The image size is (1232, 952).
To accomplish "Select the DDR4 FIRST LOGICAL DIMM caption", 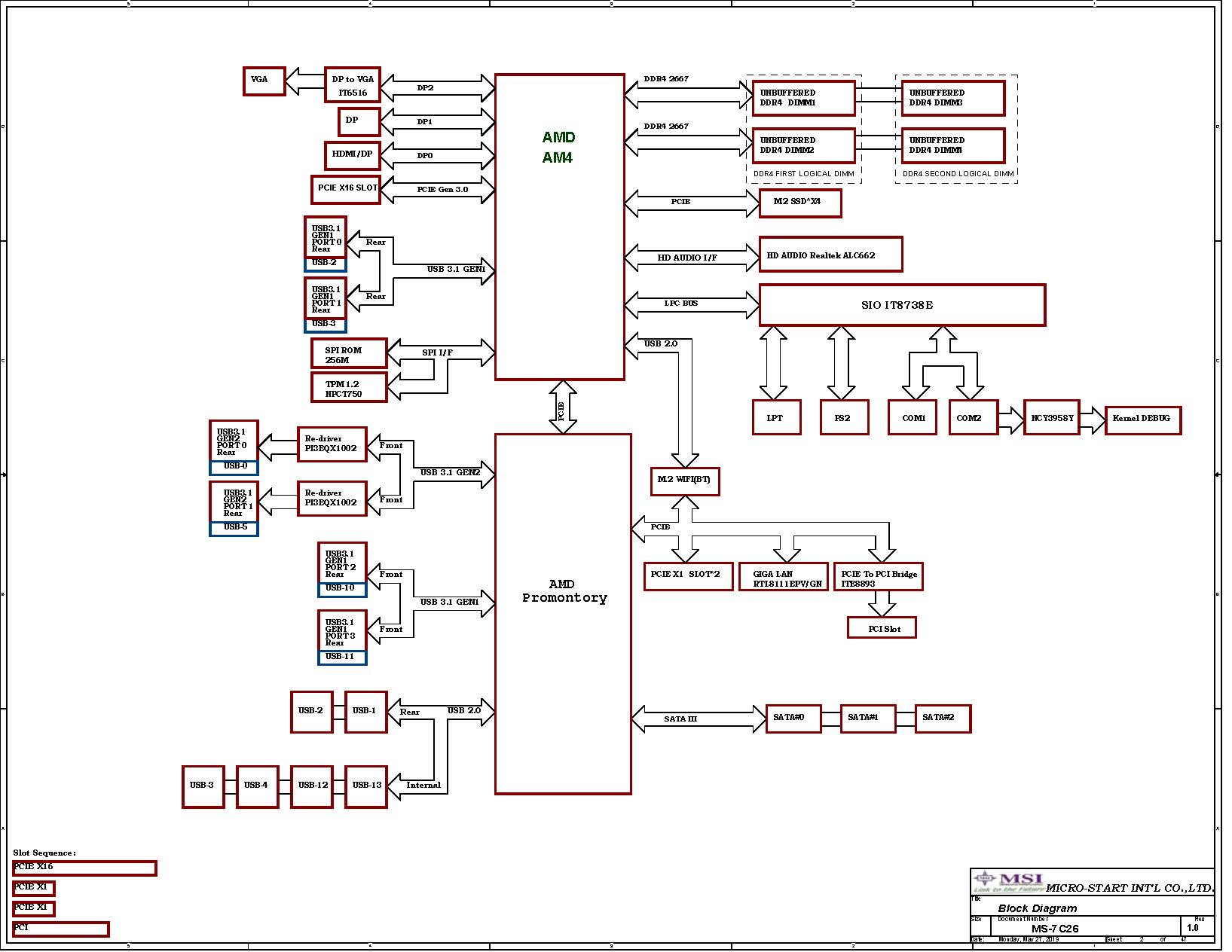I will click(804, 174).
